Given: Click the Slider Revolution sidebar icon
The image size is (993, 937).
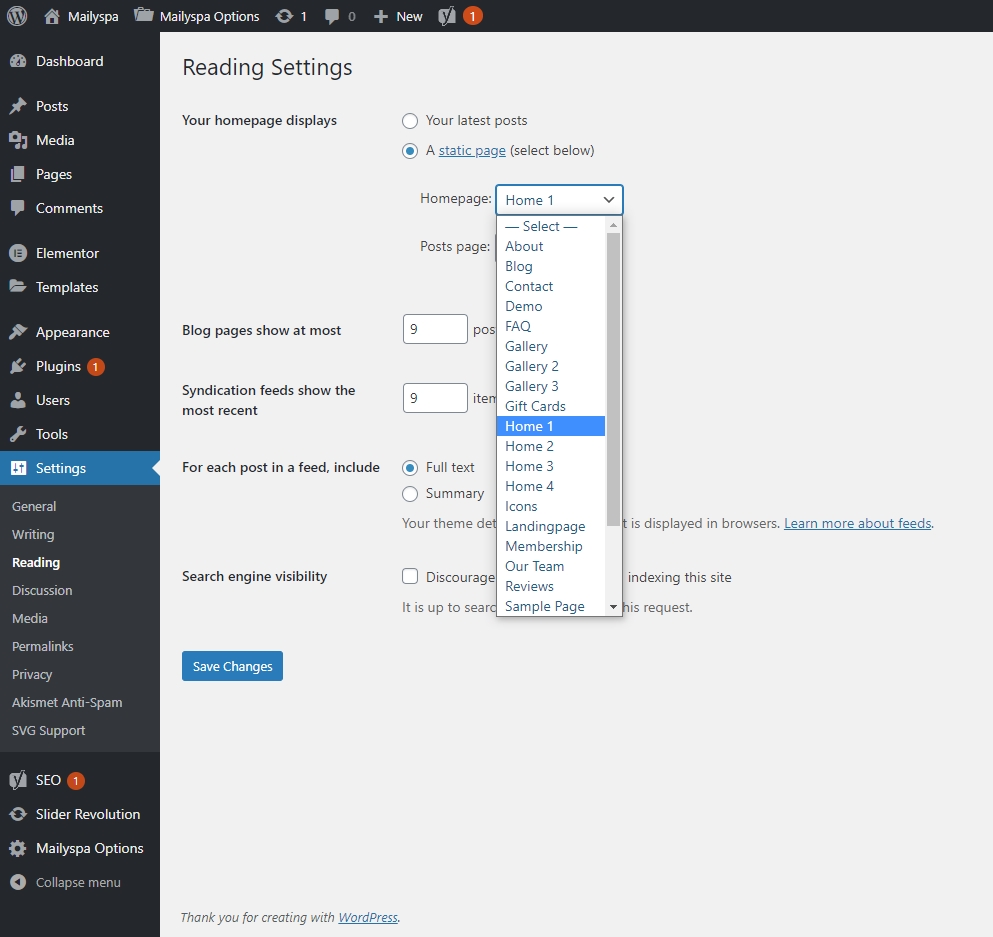Looking at the screenshot, I should (x=18, y=814).
